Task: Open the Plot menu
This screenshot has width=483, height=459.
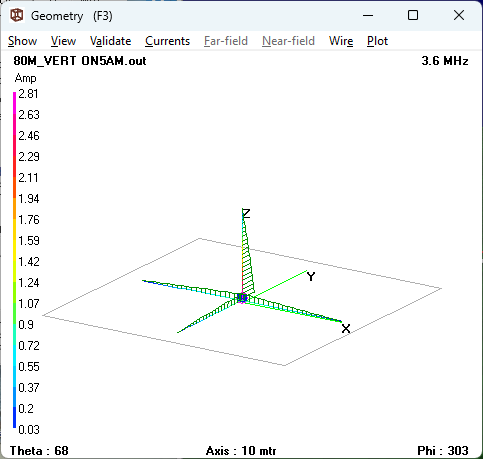Action: (377, 41)
